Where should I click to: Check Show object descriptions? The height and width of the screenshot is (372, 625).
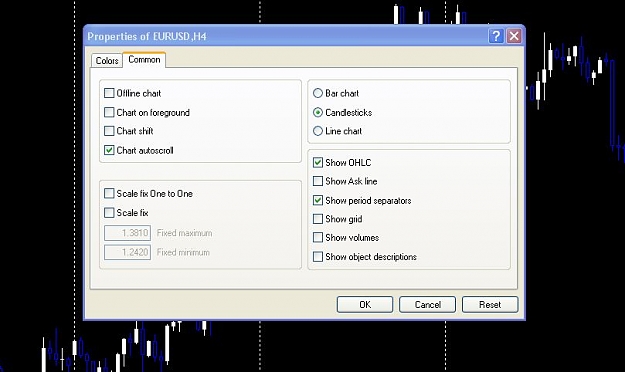pyautogui.click(x=318, y=257)
